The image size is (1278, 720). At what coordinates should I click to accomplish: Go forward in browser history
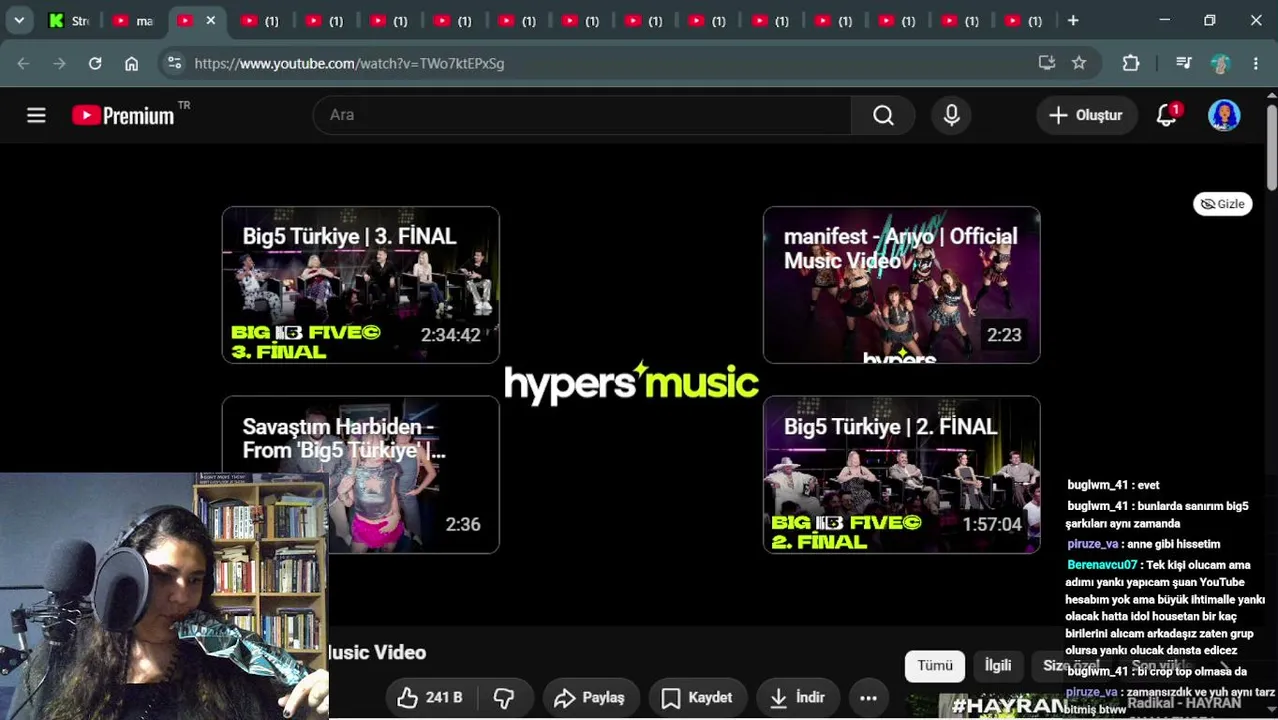click(x=59, y=63)
